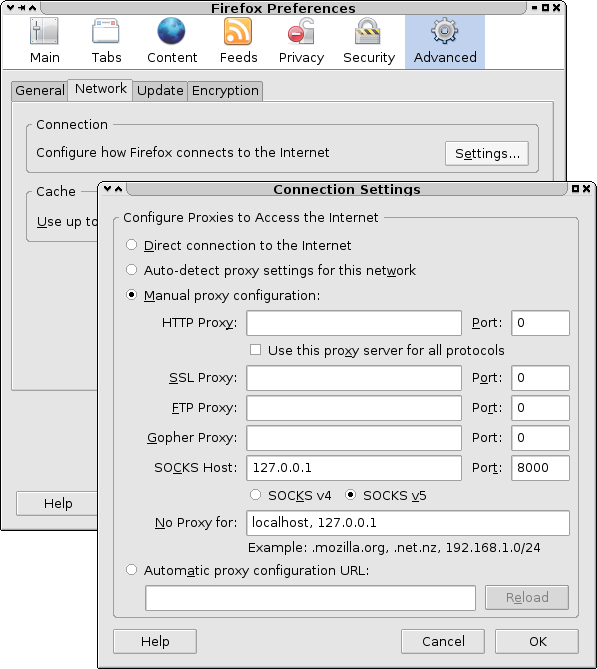The width and height of the screenshot is (597, 669).
Task: Switch to the General tab
Action: (40, 90)
